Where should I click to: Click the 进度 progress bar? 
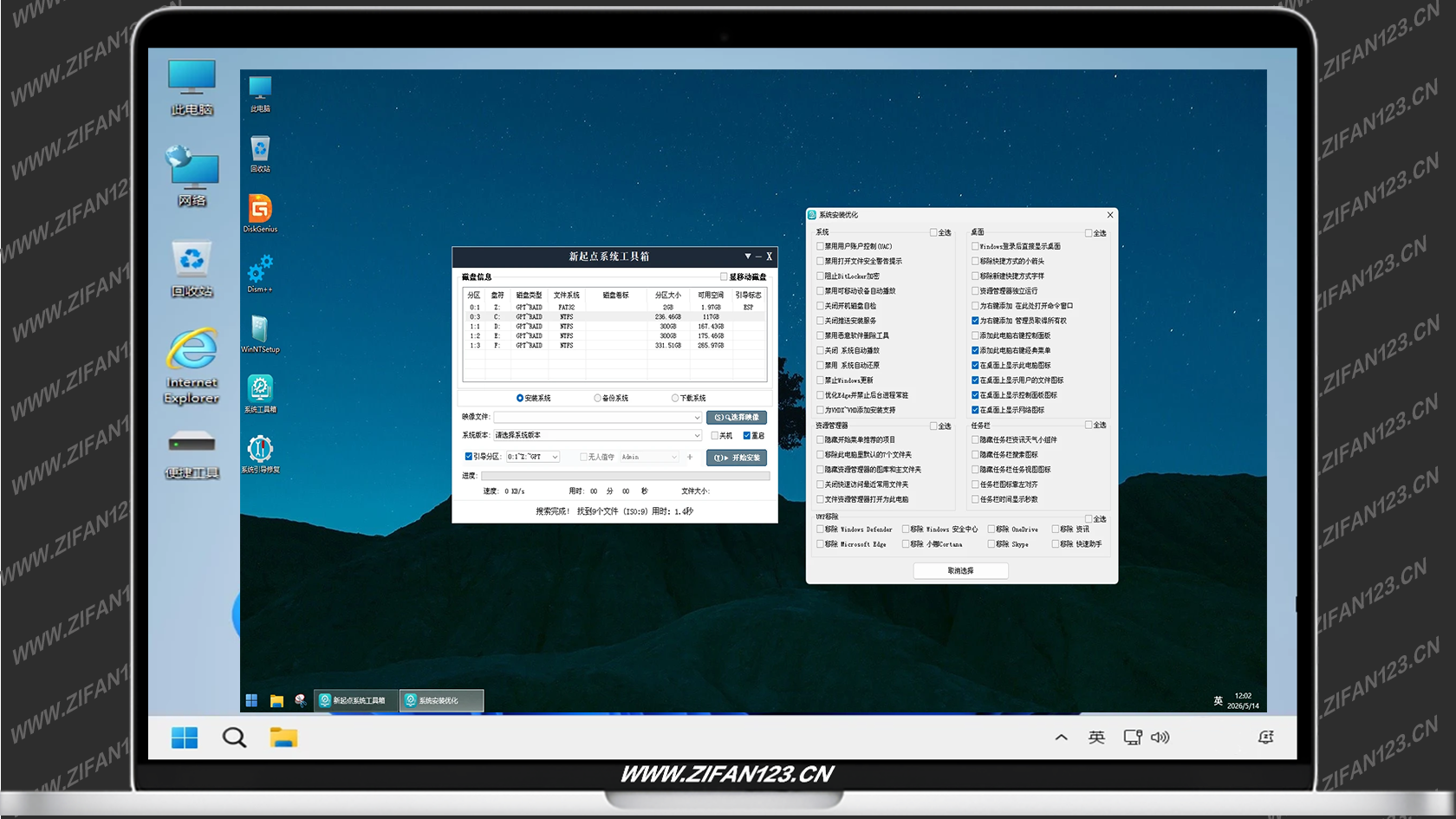coord(625,476)
